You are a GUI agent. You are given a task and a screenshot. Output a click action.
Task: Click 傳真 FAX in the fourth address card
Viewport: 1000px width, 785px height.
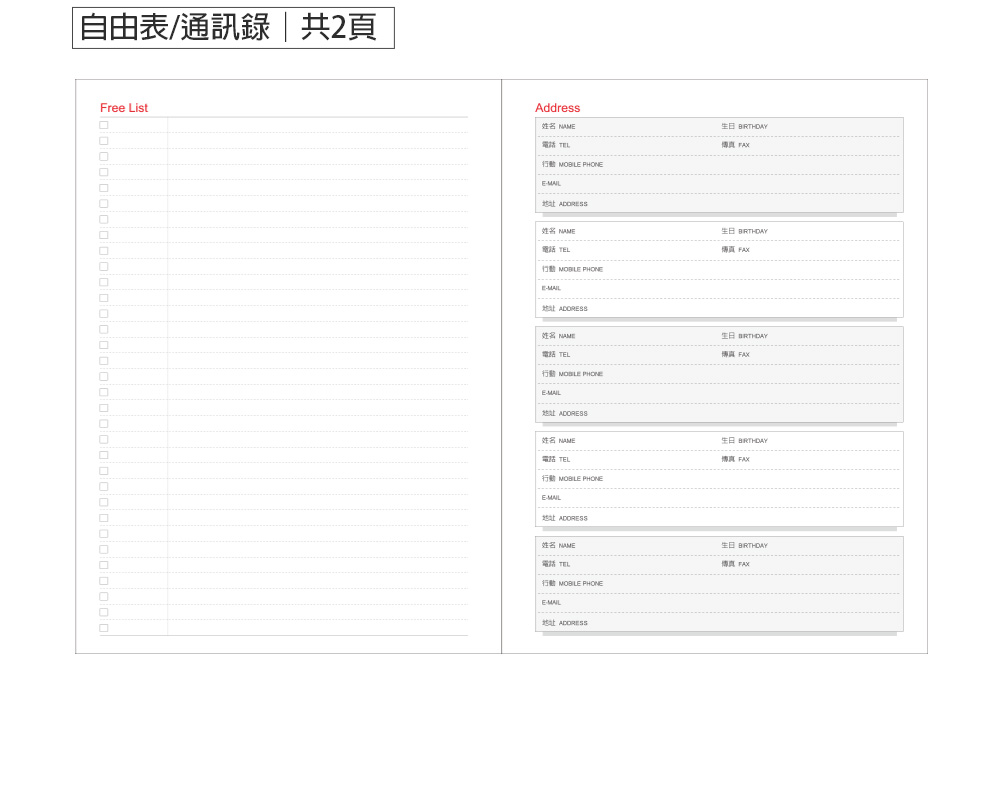pyautogui.click(x=735, y=459)
